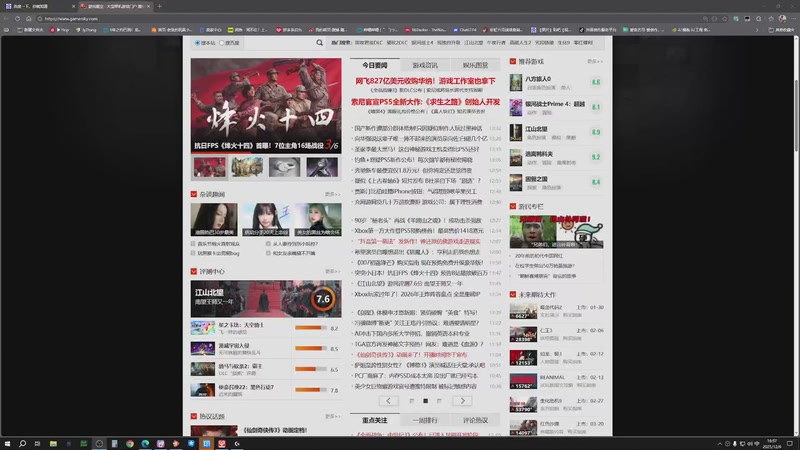Image resolution: width=800 pixels, height=450 pixels.
Task: Switch to the 娱乐图赏 tab
Action: [x=476, y=65]
